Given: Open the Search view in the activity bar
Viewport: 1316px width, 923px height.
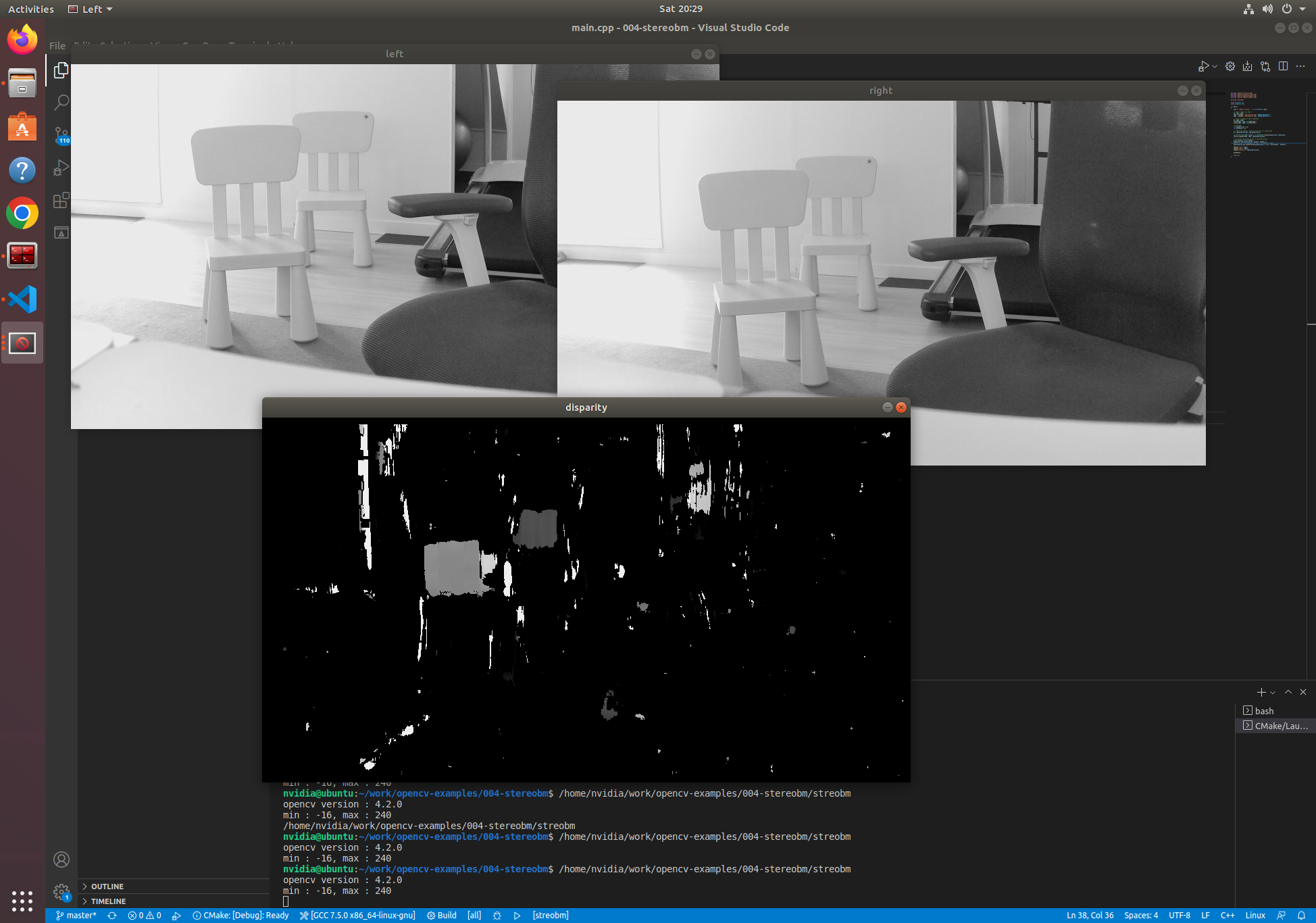Looking at the screenshot, I should click(61, 103).
